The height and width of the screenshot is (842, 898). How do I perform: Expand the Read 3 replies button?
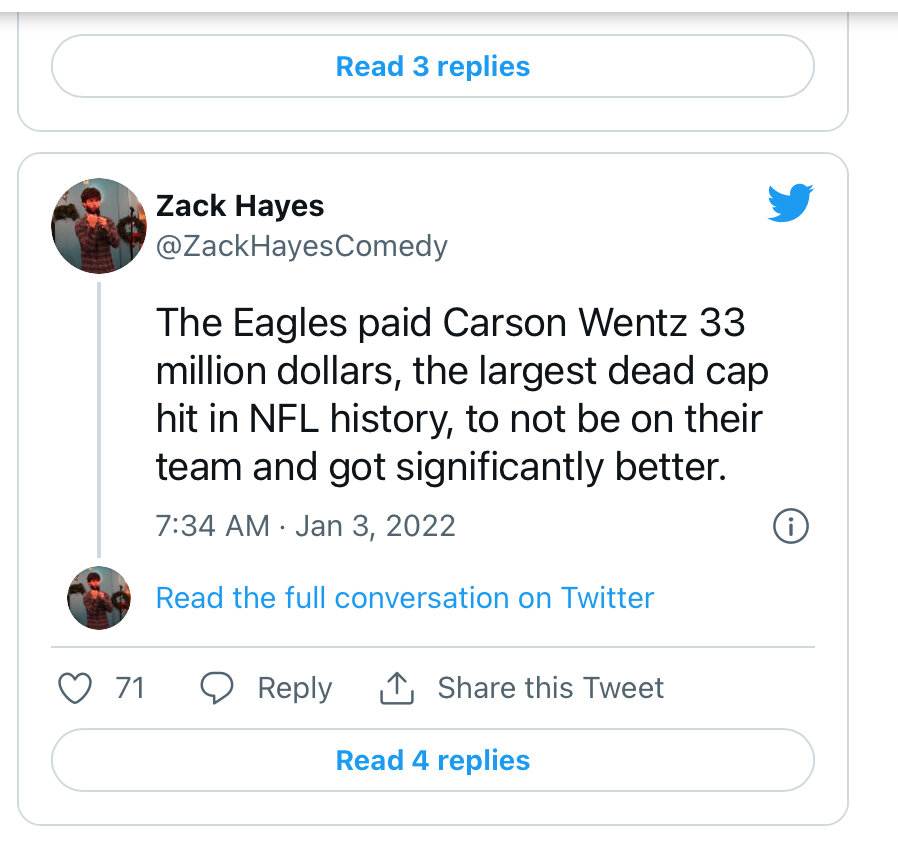(x=432, y=67)
